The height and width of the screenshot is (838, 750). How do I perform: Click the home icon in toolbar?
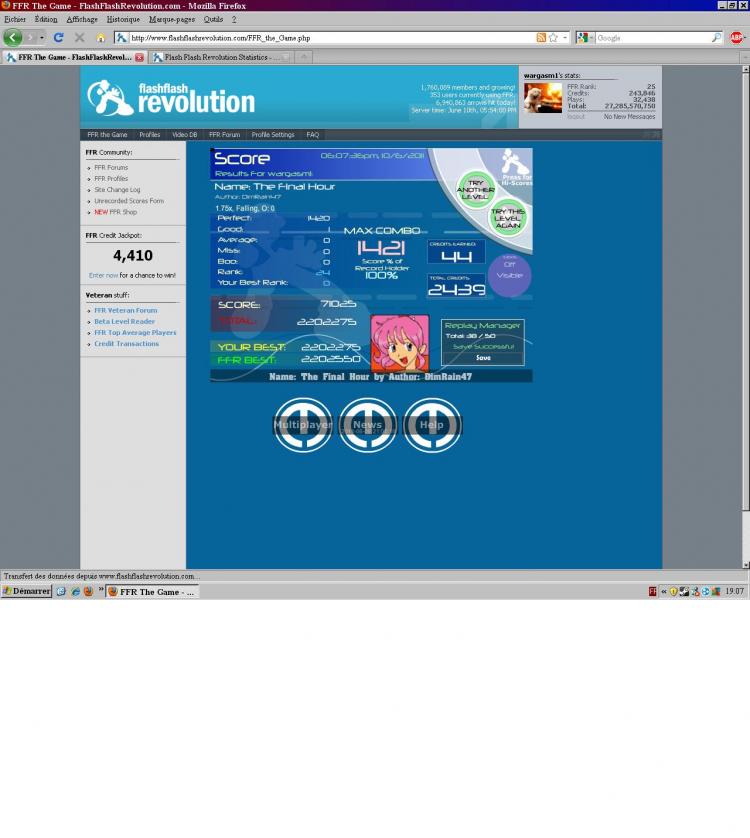(100, 38)
